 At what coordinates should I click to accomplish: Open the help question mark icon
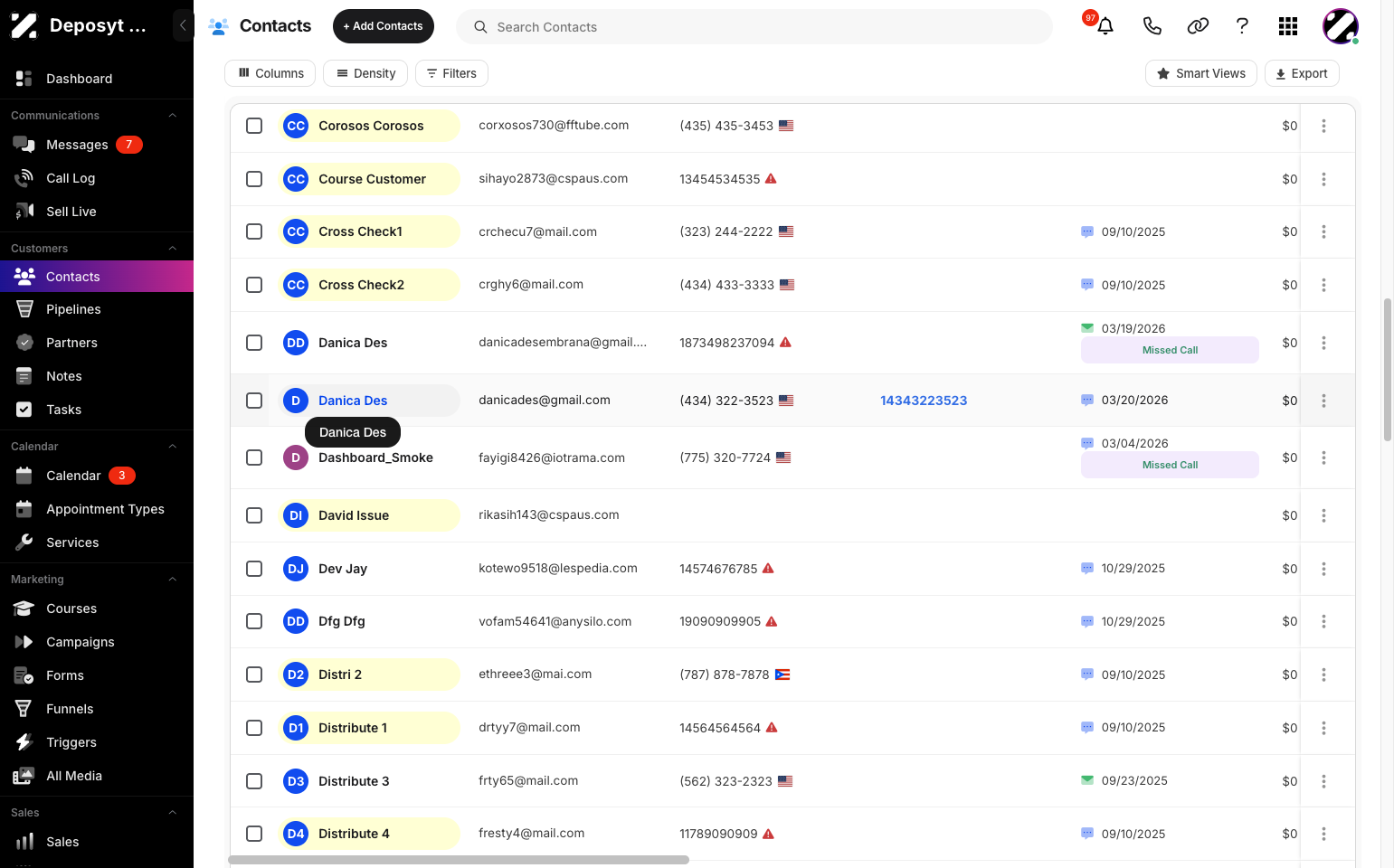[x=1243, y=26]
